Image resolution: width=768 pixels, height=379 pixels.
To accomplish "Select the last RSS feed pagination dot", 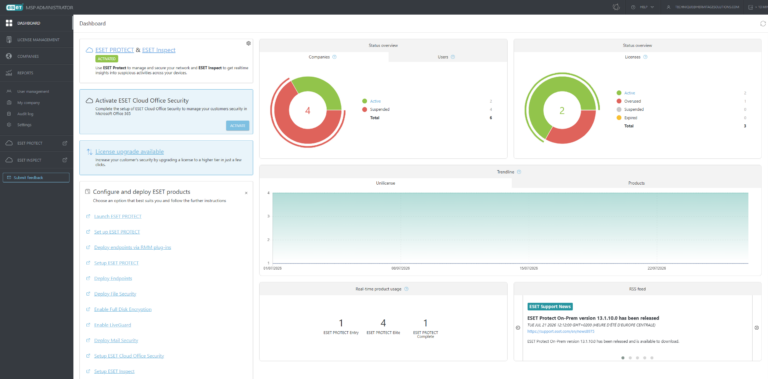I will (x=652, y=358).
